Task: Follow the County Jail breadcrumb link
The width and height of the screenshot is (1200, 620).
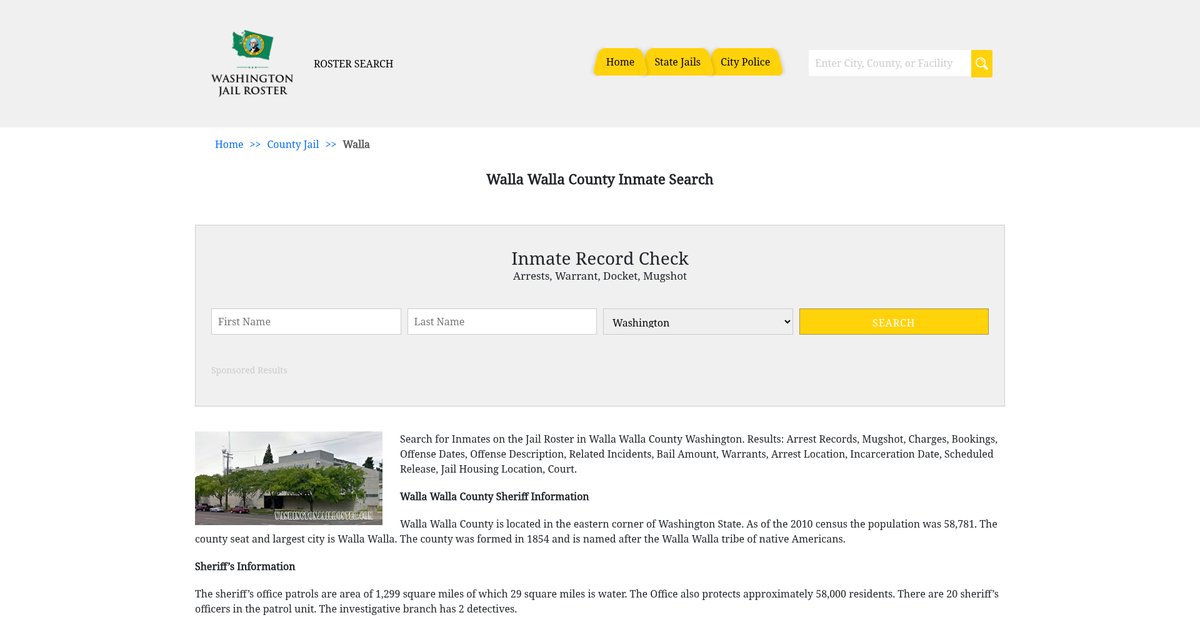Action: (293, 144)
